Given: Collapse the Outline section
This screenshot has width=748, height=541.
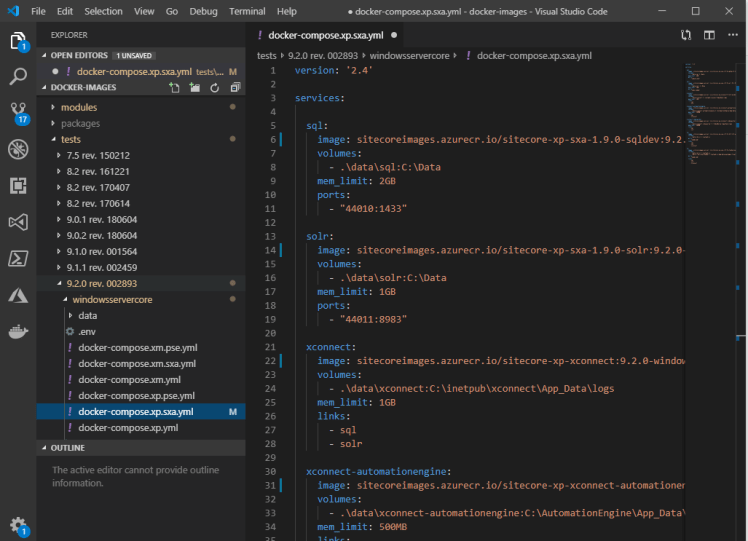Looking at the screenshot, I should (x=67, y=447).
